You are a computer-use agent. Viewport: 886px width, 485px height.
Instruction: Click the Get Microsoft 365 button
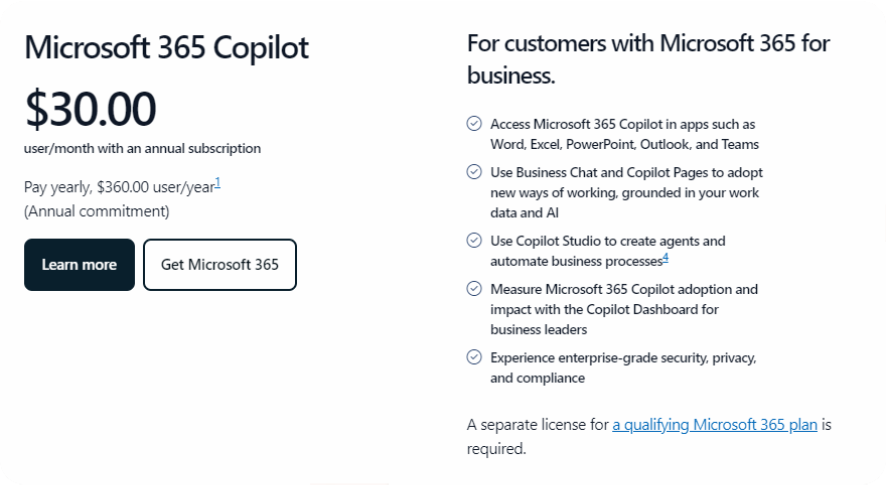[x=220, y=265]
